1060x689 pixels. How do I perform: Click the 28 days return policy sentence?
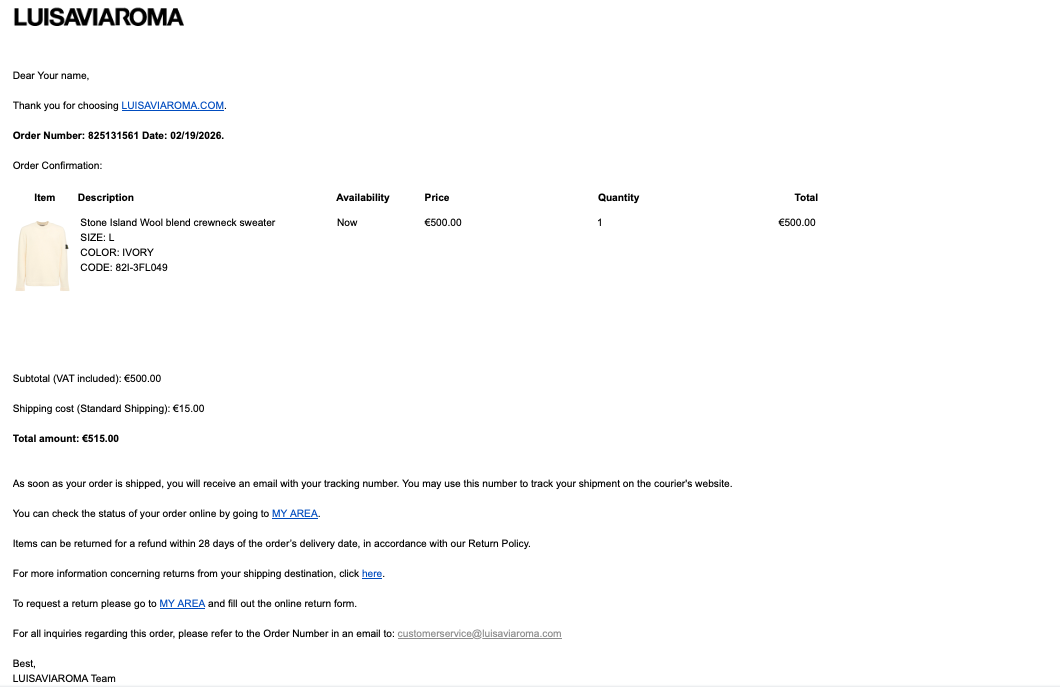tap(272, 544)
